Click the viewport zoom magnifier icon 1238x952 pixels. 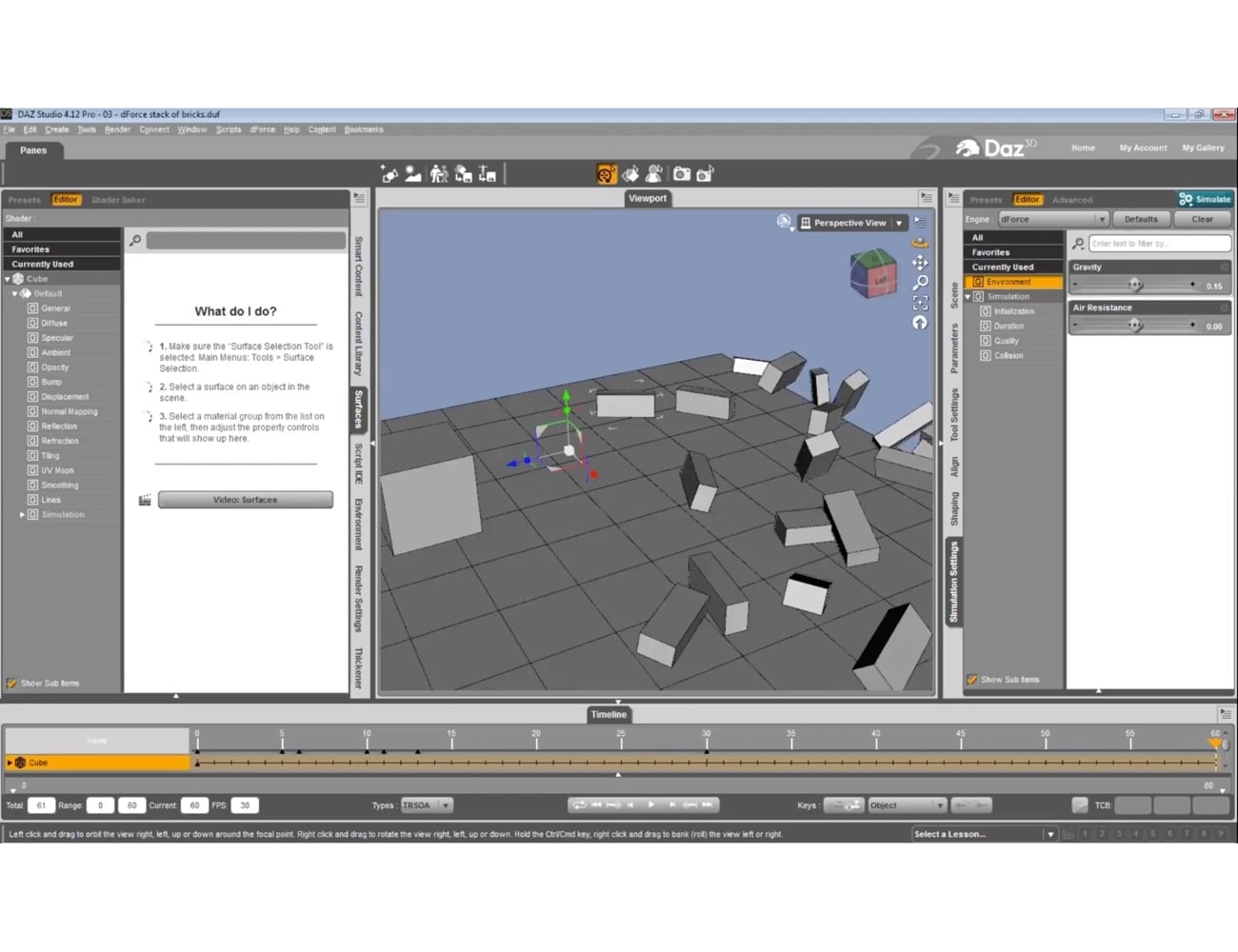pos(920,283)
